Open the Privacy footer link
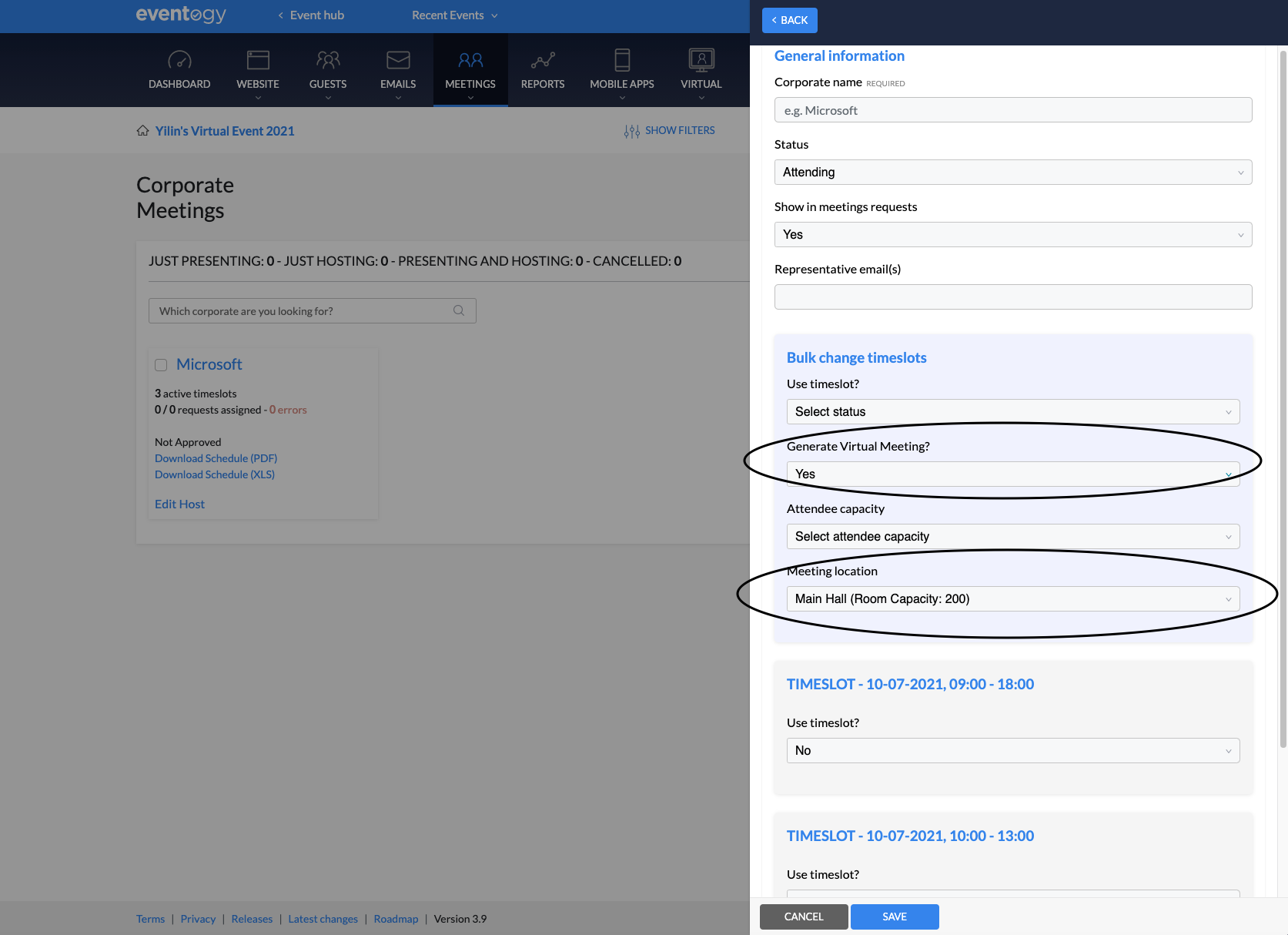1288x935 pixels. click(x=198, y=919)
